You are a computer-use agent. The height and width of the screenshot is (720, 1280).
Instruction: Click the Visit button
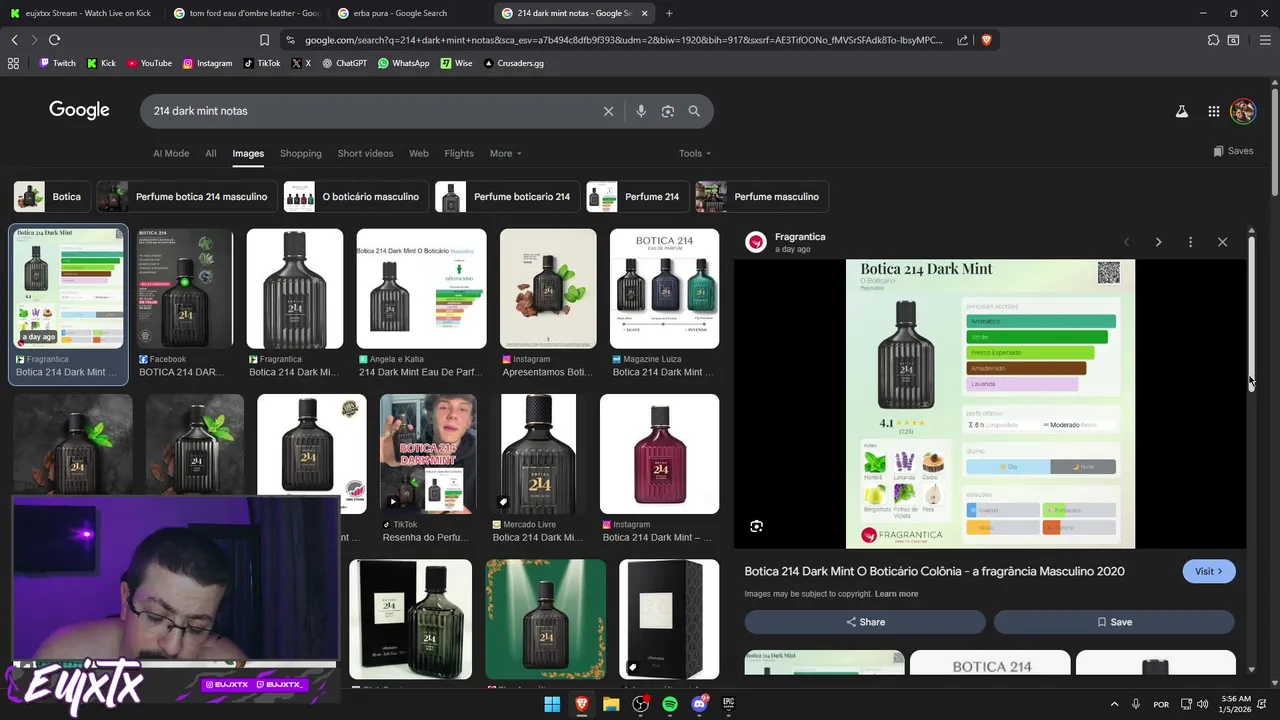1209,571
